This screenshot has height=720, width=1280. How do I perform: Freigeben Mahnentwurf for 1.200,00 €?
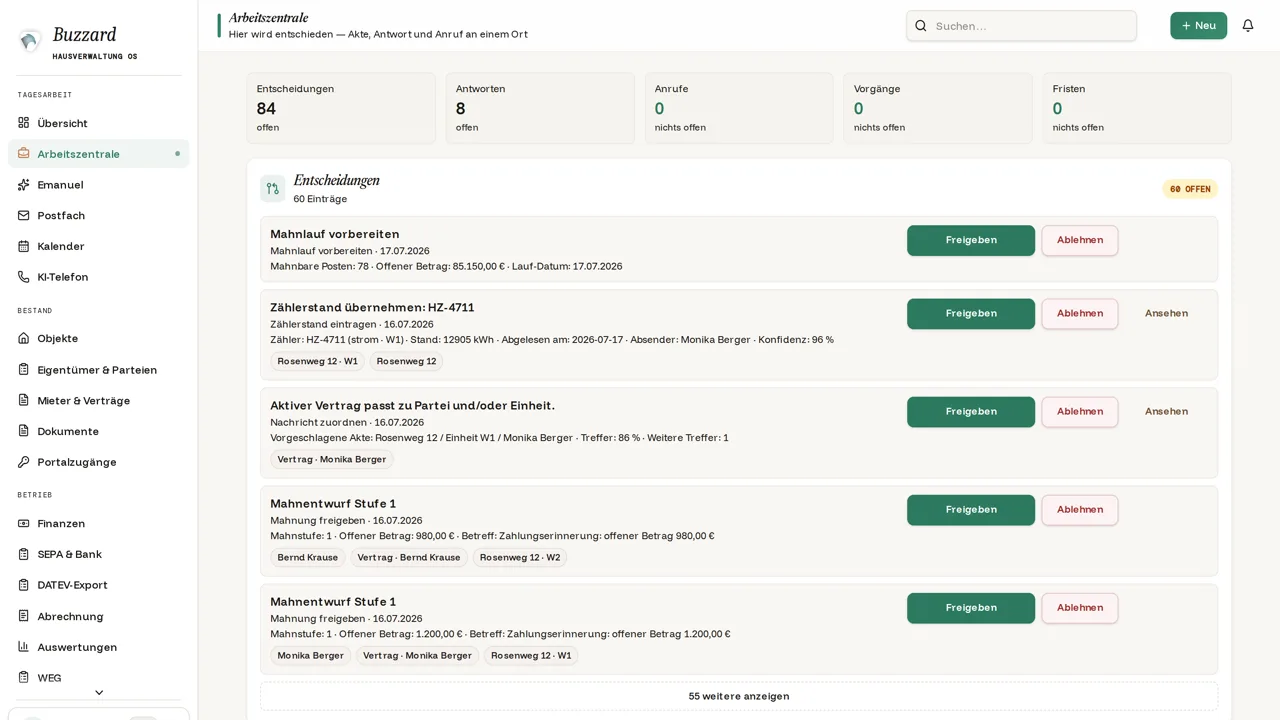971,608
